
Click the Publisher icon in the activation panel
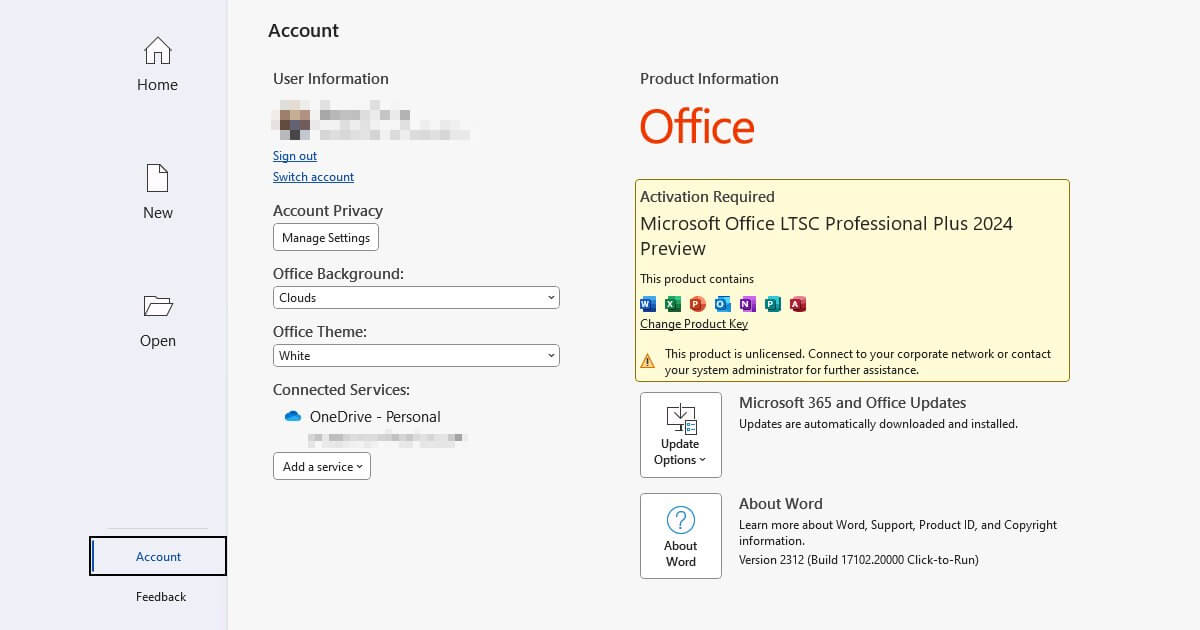point(773,303)
